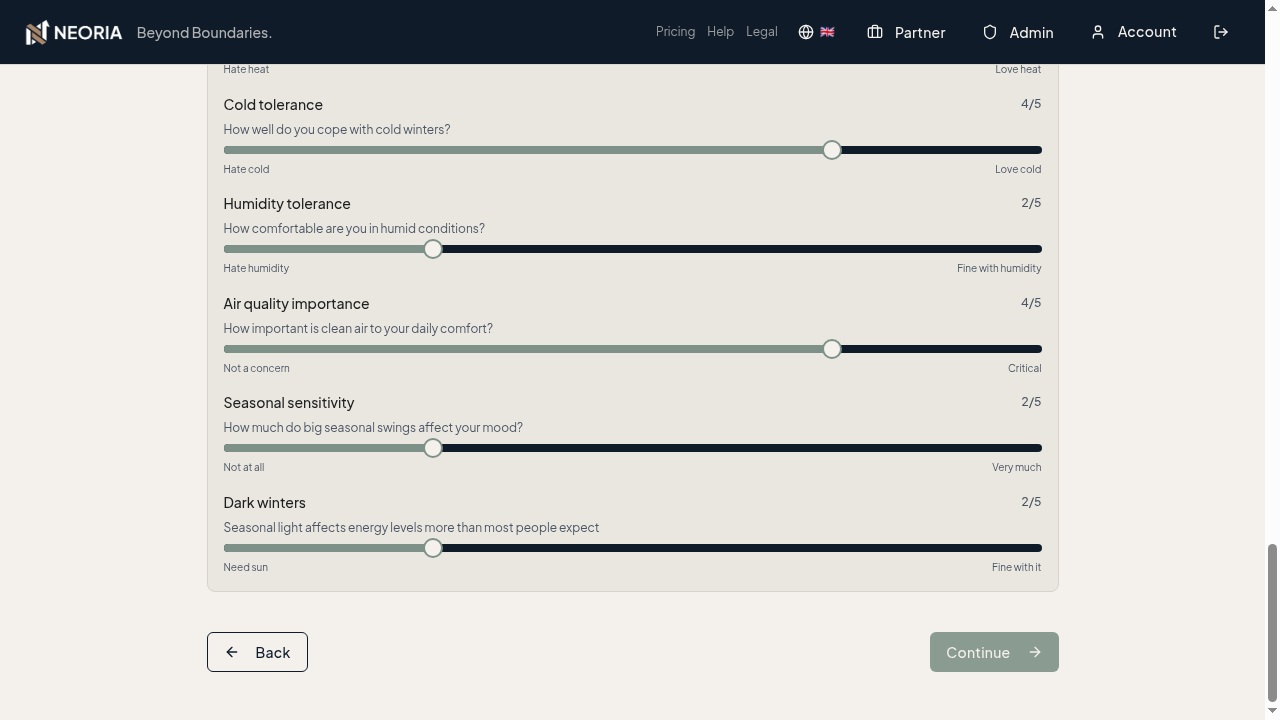
Task: Go back with the Back button
Action: click(x=257, y=652)
